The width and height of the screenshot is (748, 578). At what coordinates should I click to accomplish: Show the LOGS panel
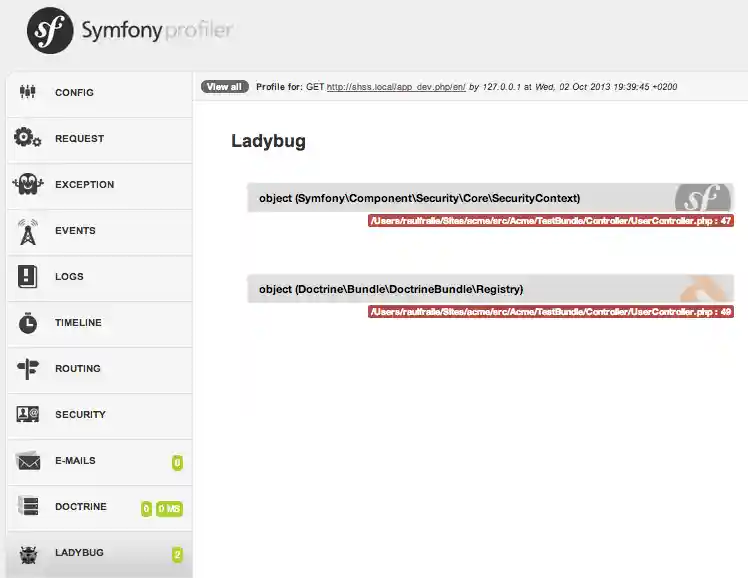(x=100, y=277)
